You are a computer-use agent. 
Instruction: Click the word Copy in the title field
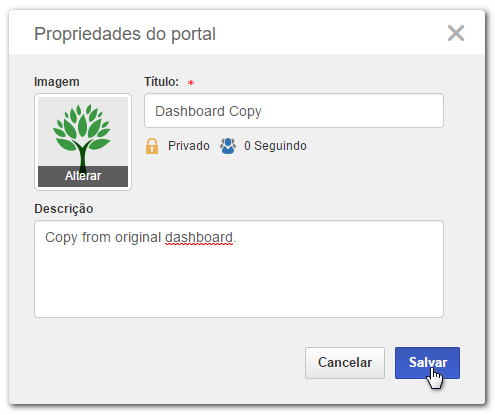245,112
